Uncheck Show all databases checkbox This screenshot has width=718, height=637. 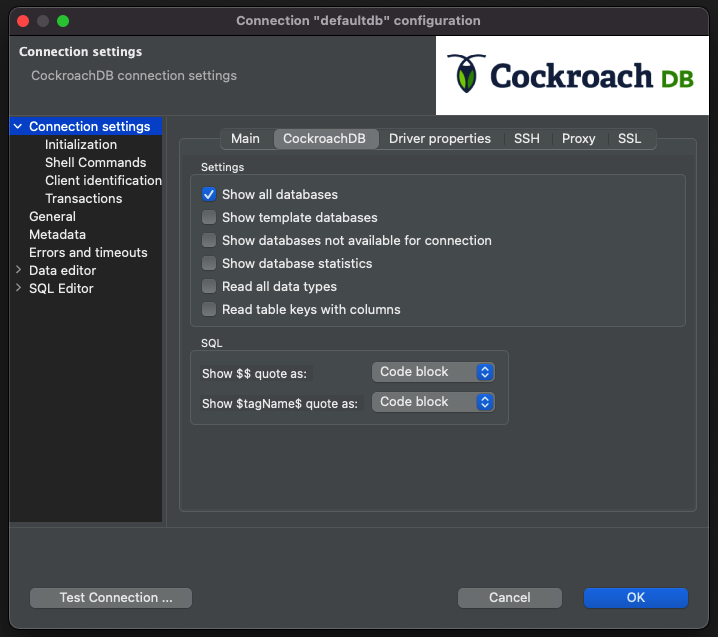(209, 195)
